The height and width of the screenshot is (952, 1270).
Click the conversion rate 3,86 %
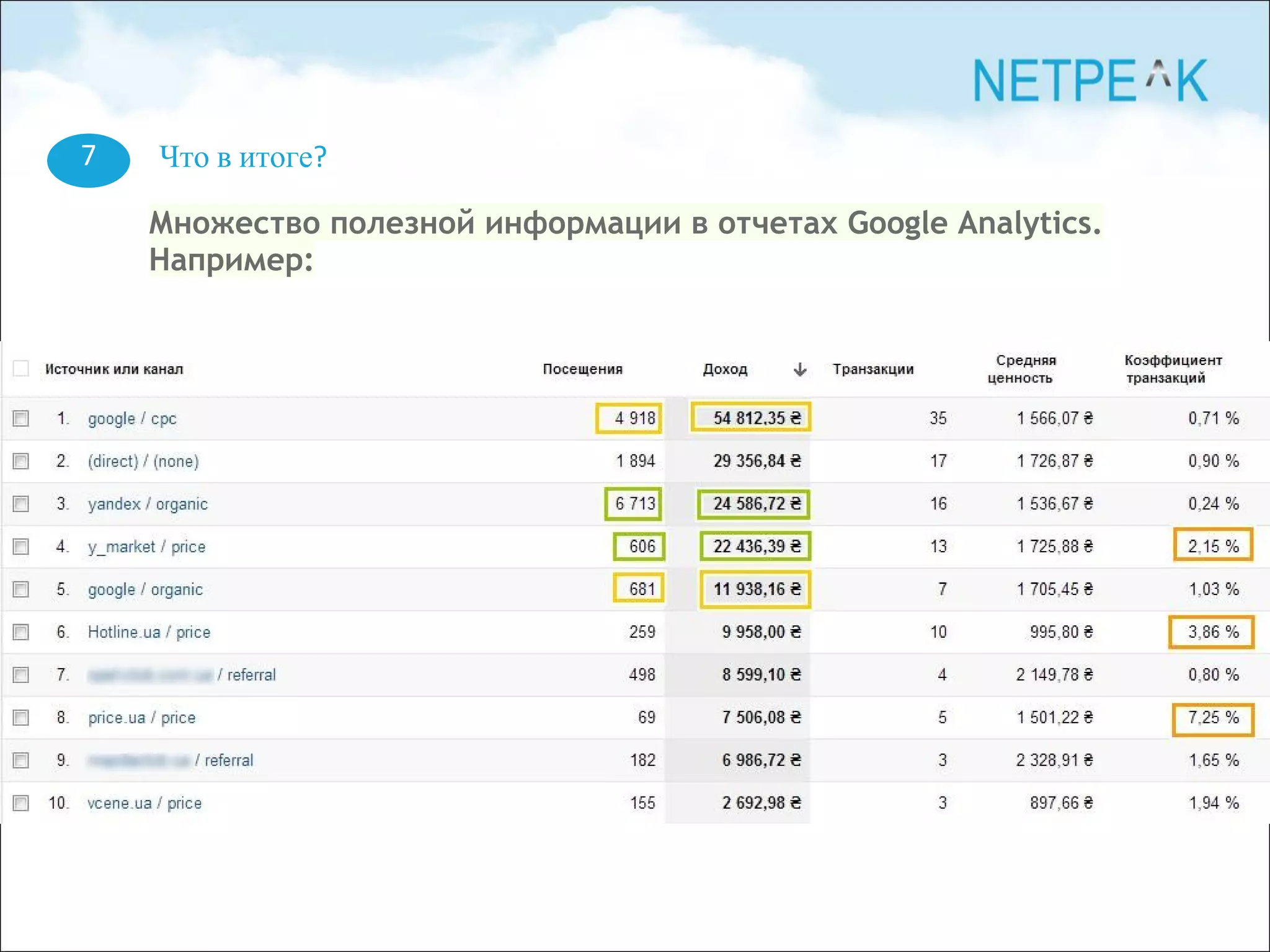click(x=1214, y=632)
